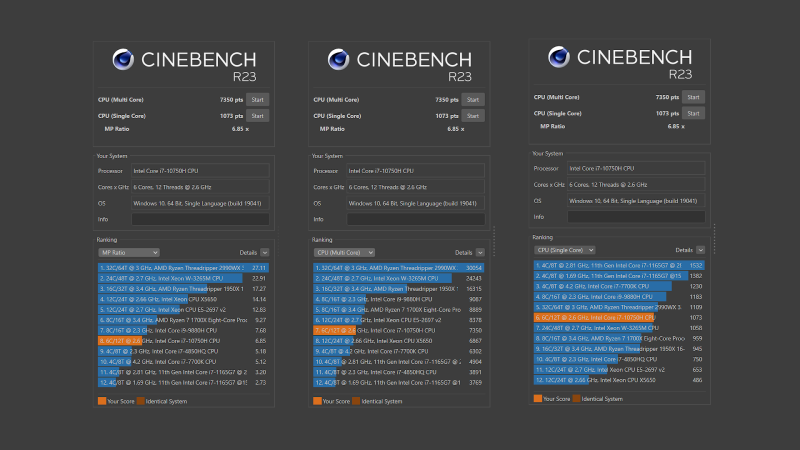800x450 pixels.
Task: Click Identical System swatch under CPU (Multi Core) ranking
Action: 356,401
